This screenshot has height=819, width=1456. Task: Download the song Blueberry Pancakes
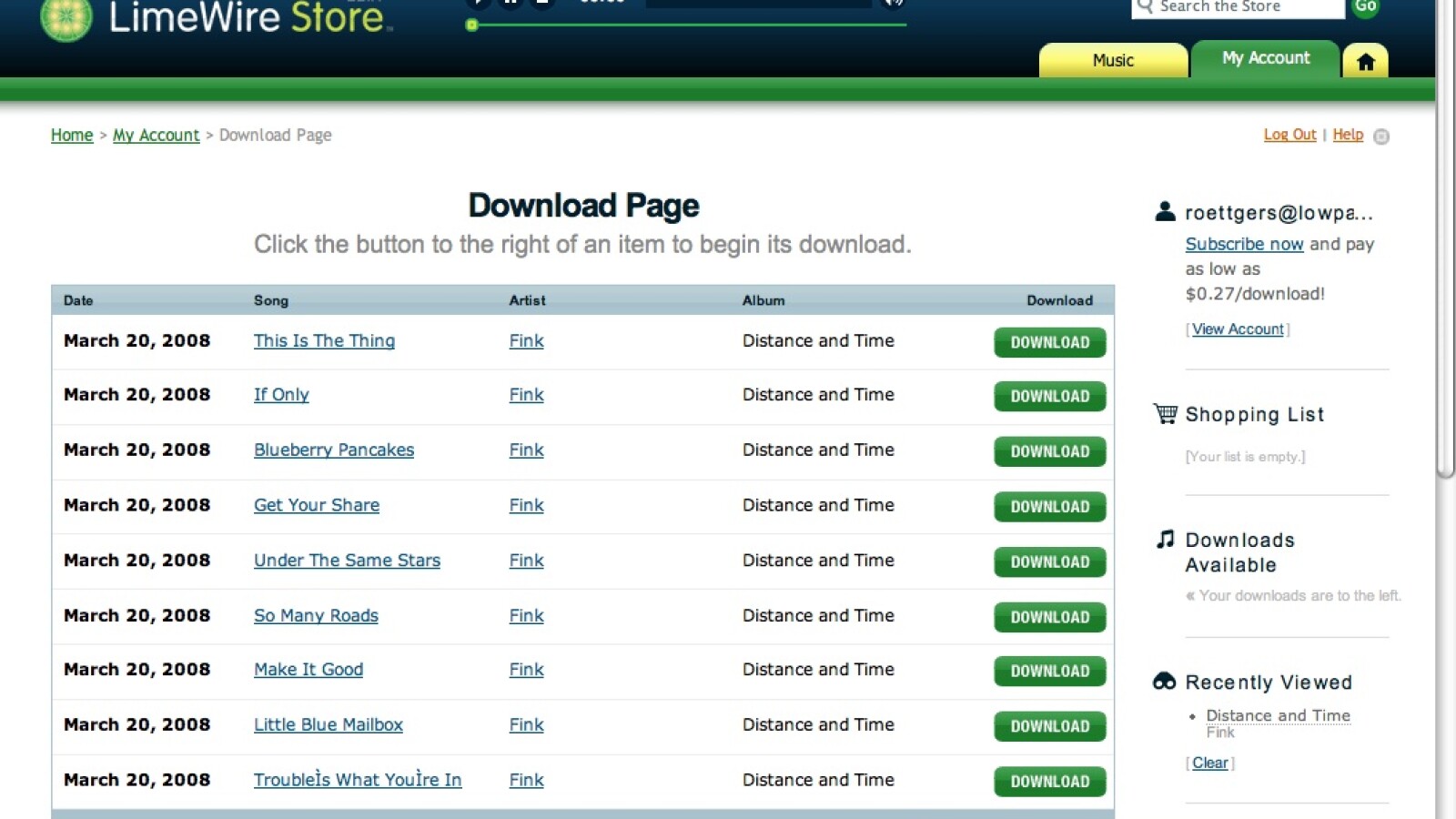coord(1049,451)
